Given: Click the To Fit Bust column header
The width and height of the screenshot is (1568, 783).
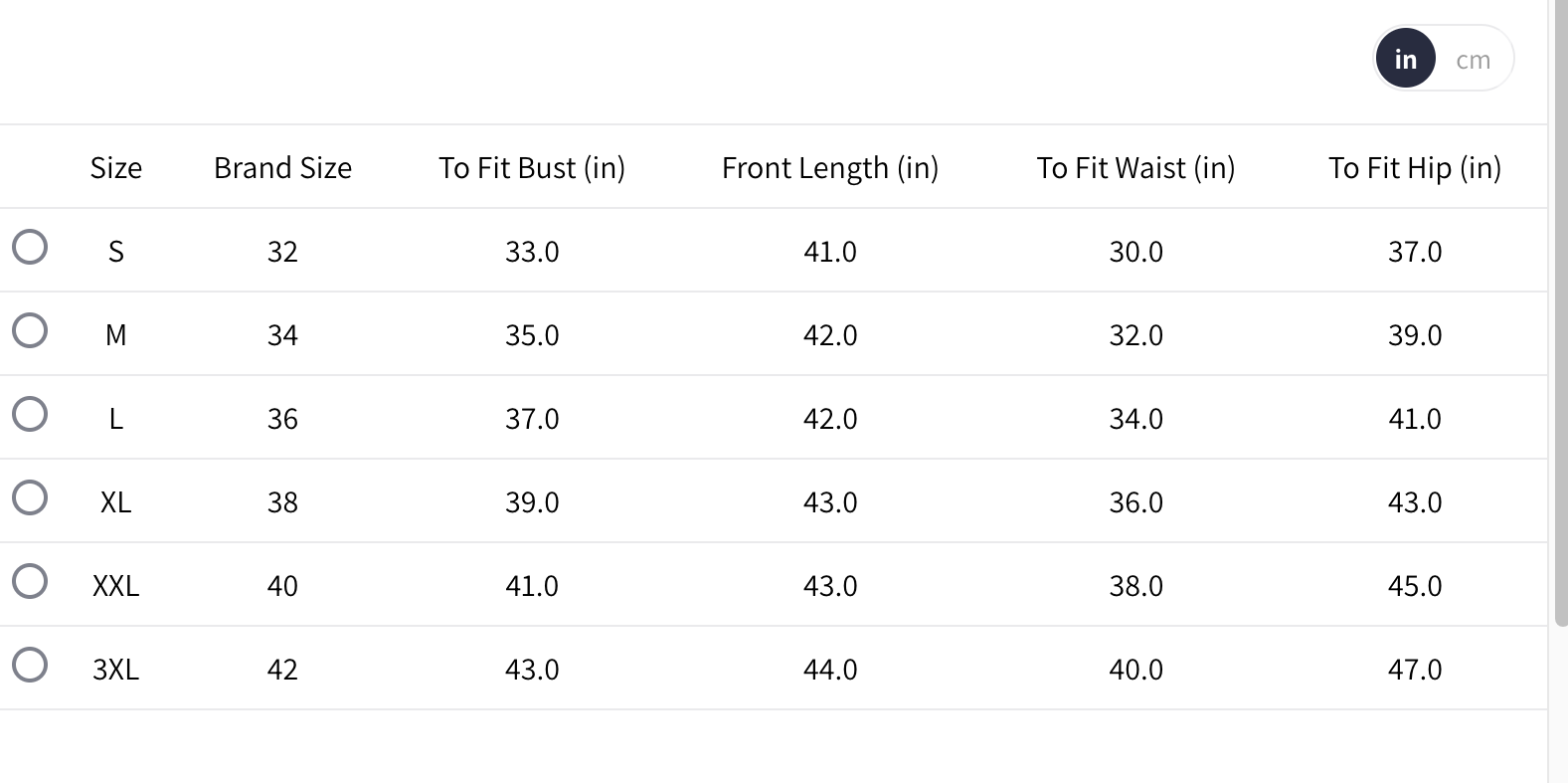Looking at the screenshot, I should coord(532,168).
